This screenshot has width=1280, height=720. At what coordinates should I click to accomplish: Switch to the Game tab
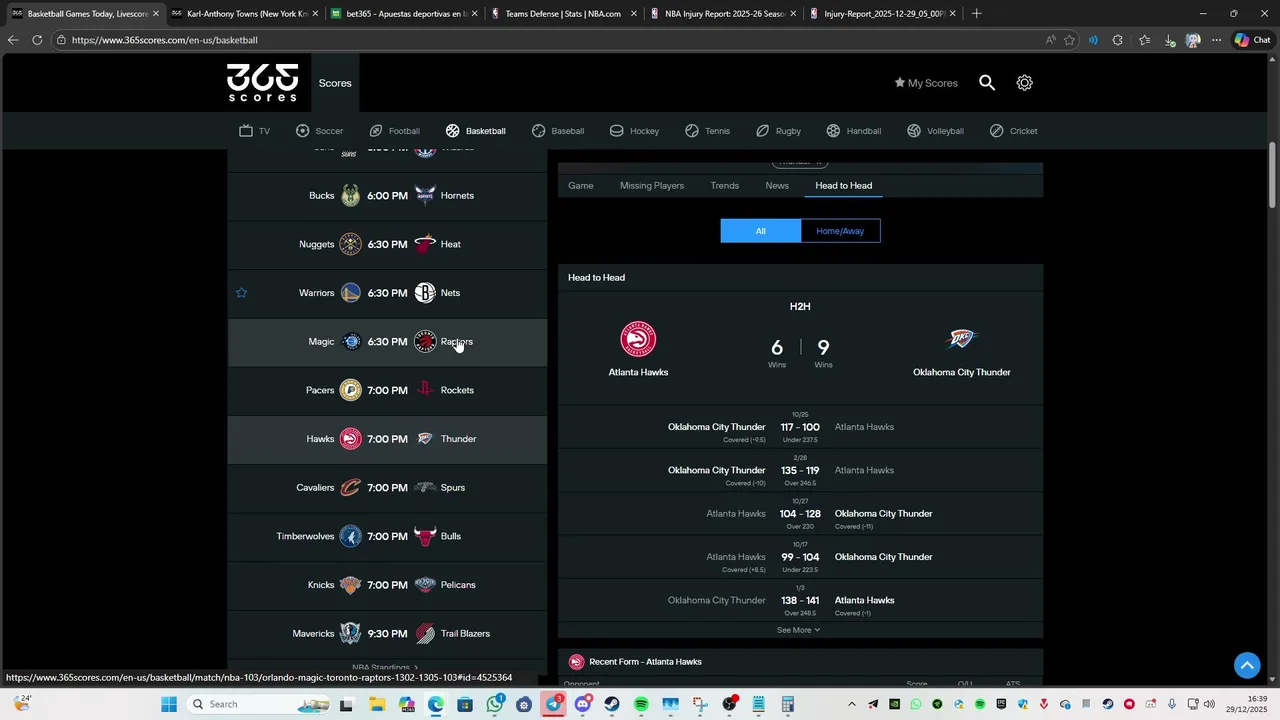click(581, 185)
